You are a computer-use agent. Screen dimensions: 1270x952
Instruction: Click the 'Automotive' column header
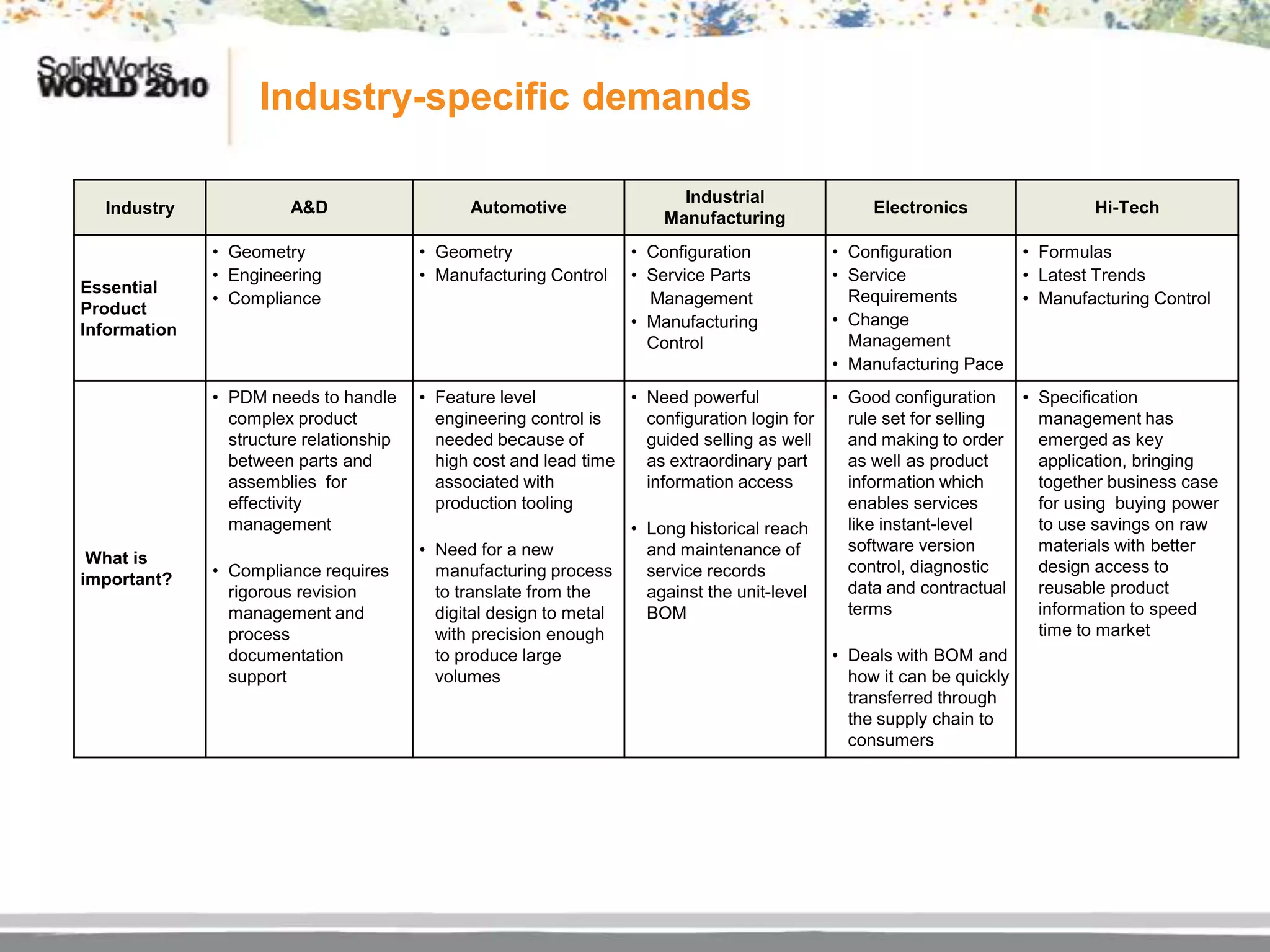518,208
